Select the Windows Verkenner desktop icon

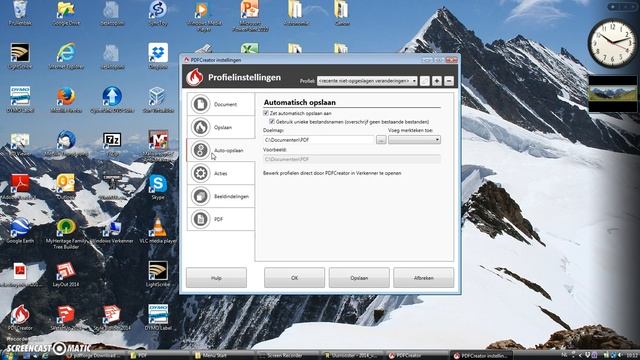click(112, 231)
